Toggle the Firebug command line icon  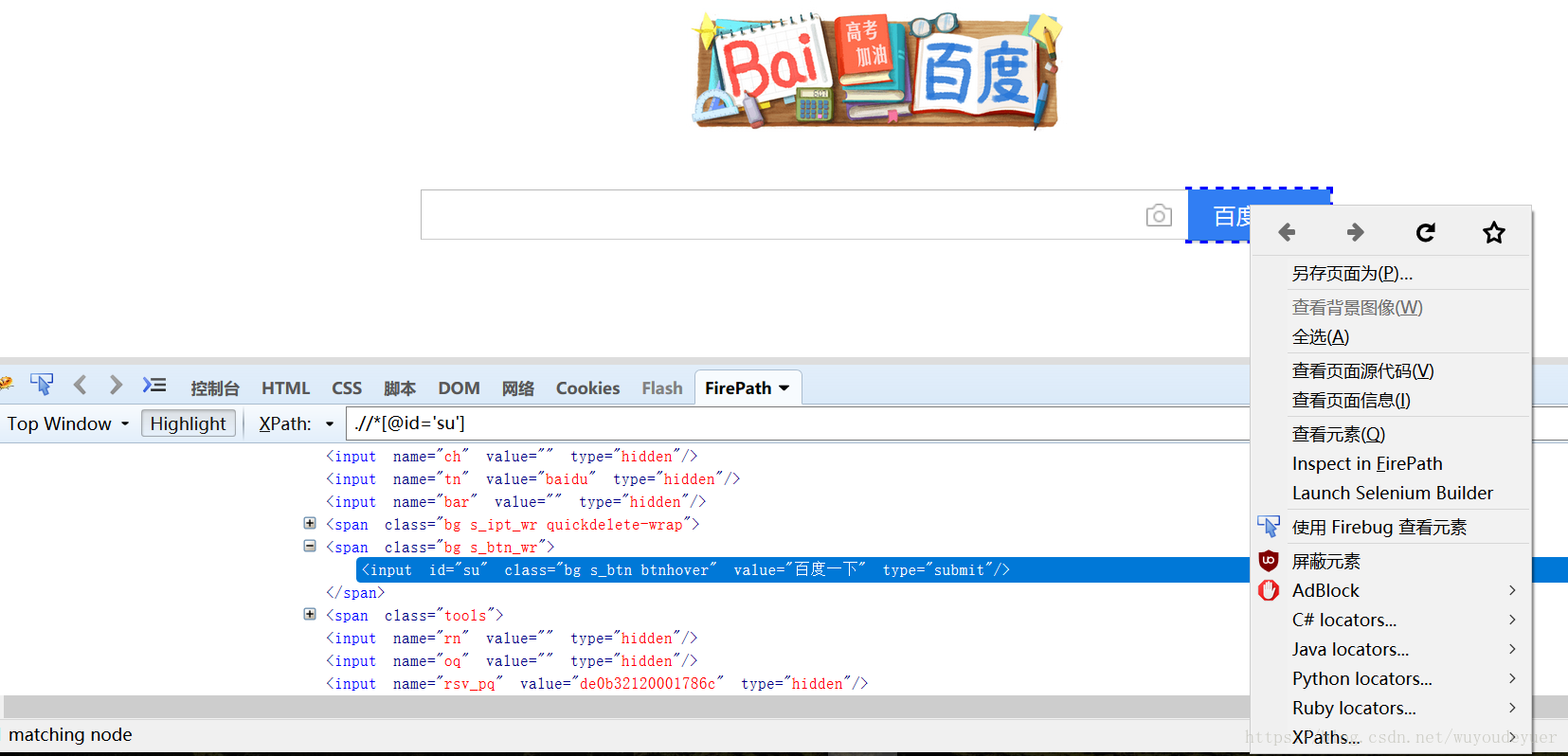(x=154, y=385)
